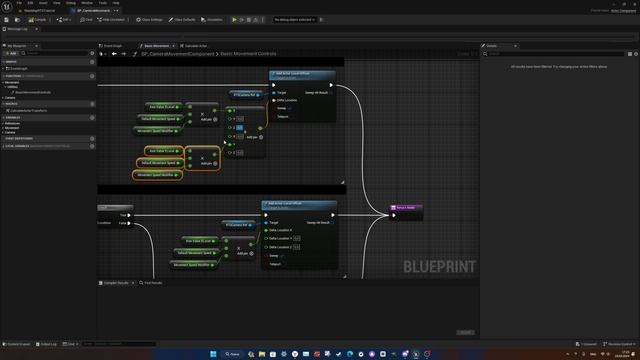The width and height of the screenshot is (640, 360).
Task: Open the Window menu
Action: [x=87, y=3]
